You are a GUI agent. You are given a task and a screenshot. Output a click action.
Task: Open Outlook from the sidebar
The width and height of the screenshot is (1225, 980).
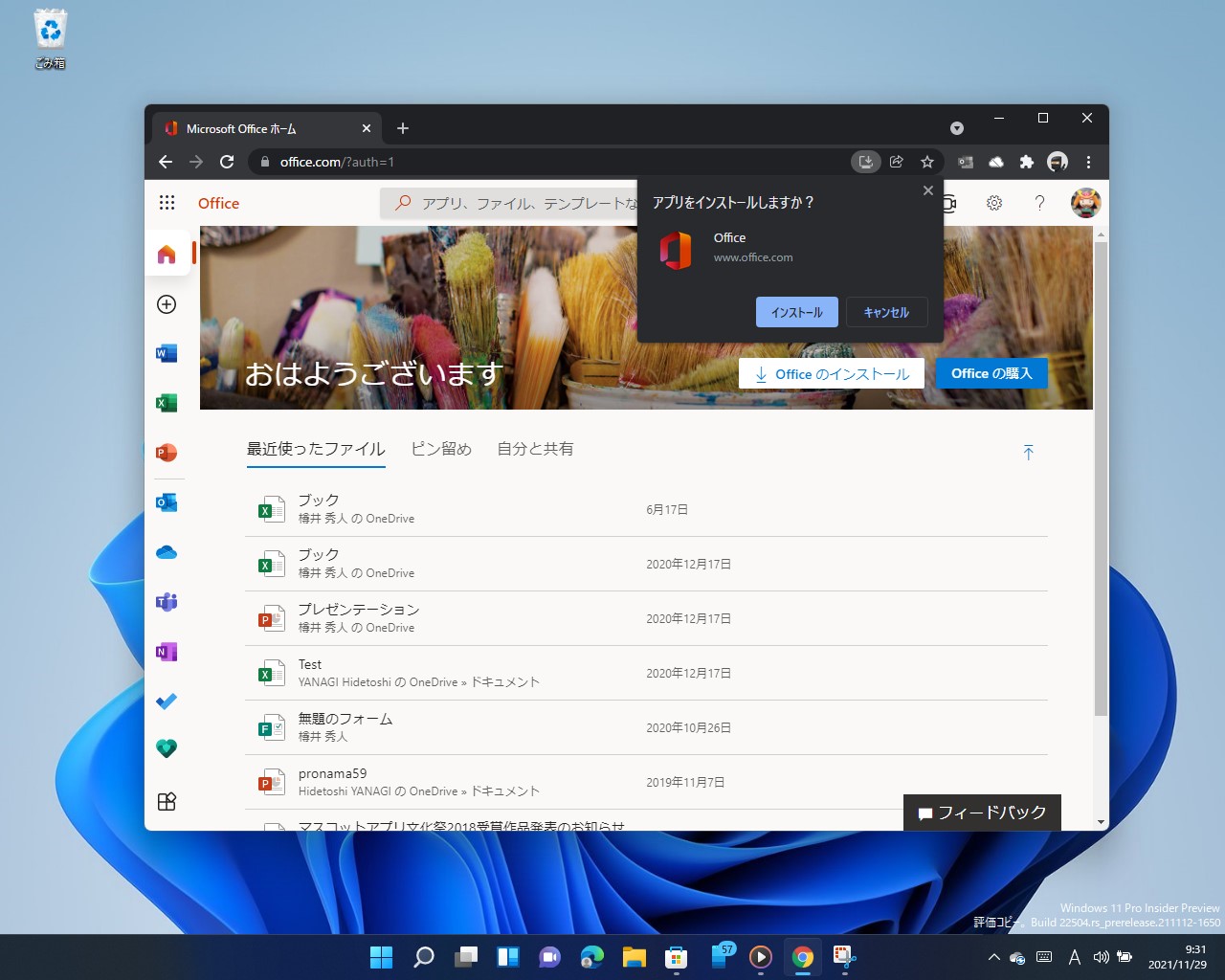pyautogui.click(x=167, y=502)
